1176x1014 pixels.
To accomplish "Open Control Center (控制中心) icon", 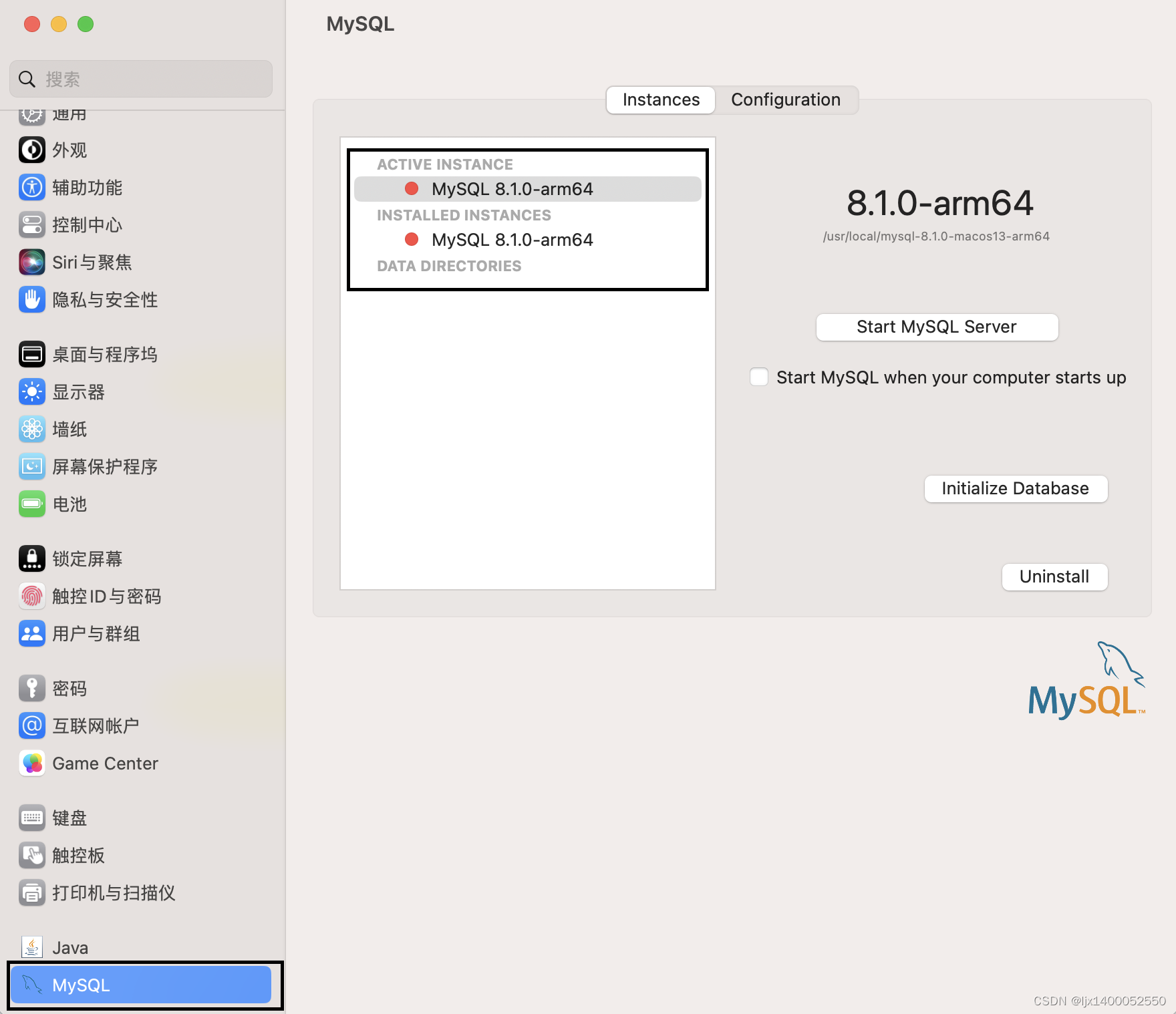I will [32, 225].
